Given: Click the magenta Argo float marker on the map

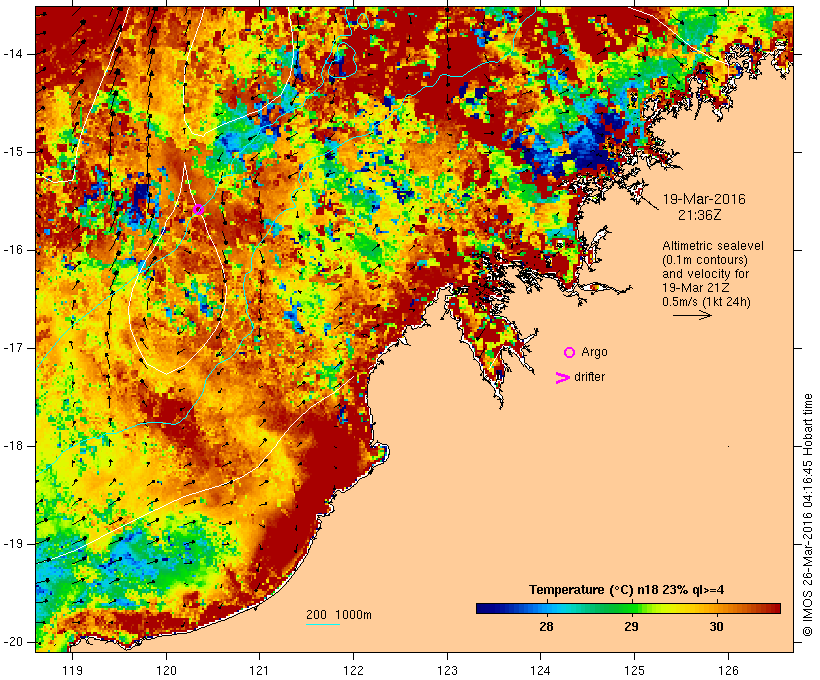Looking at the screenshot, I should coord(198,210).
